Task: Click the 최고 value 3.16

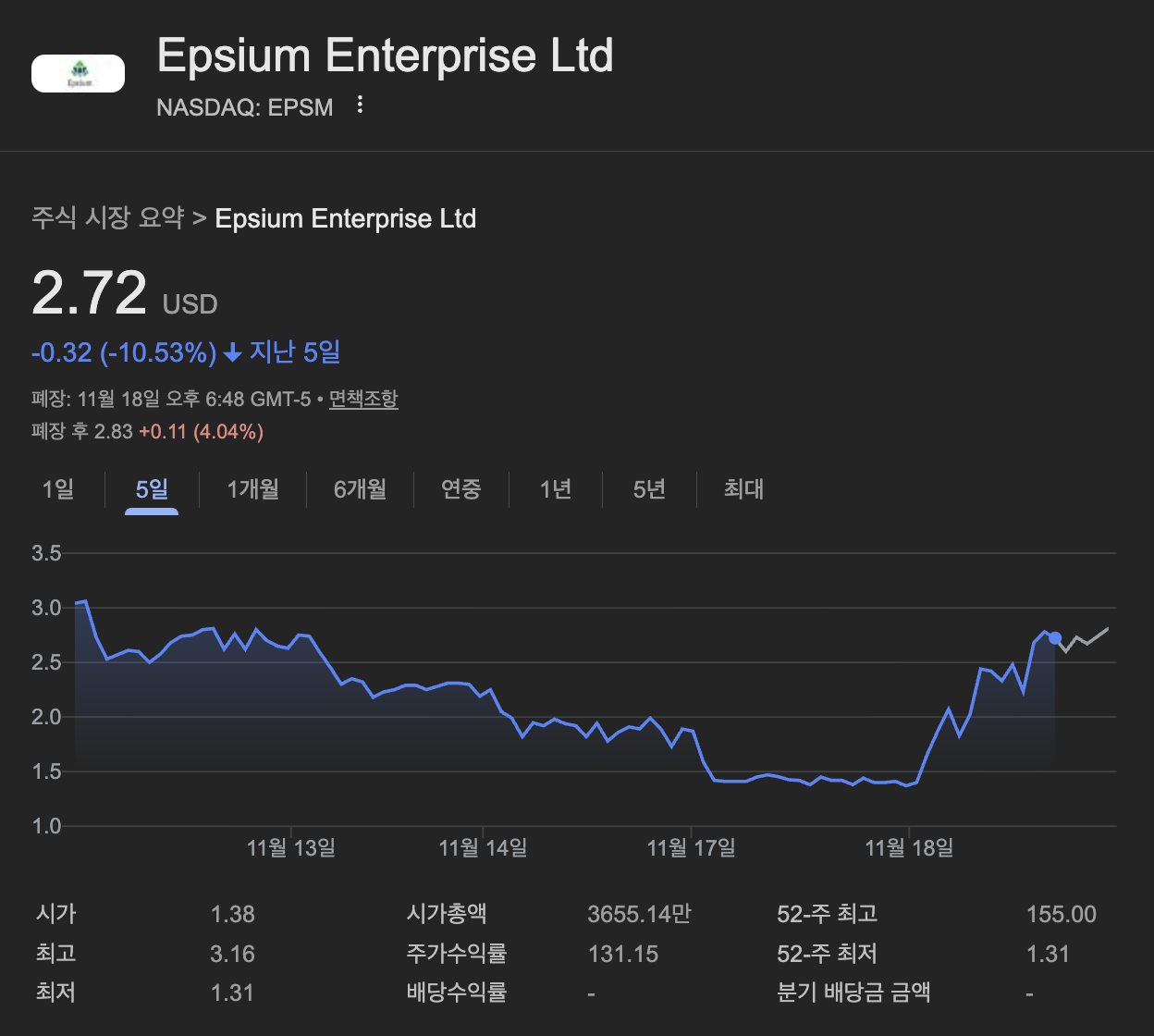Action: (x=232, y=955)
